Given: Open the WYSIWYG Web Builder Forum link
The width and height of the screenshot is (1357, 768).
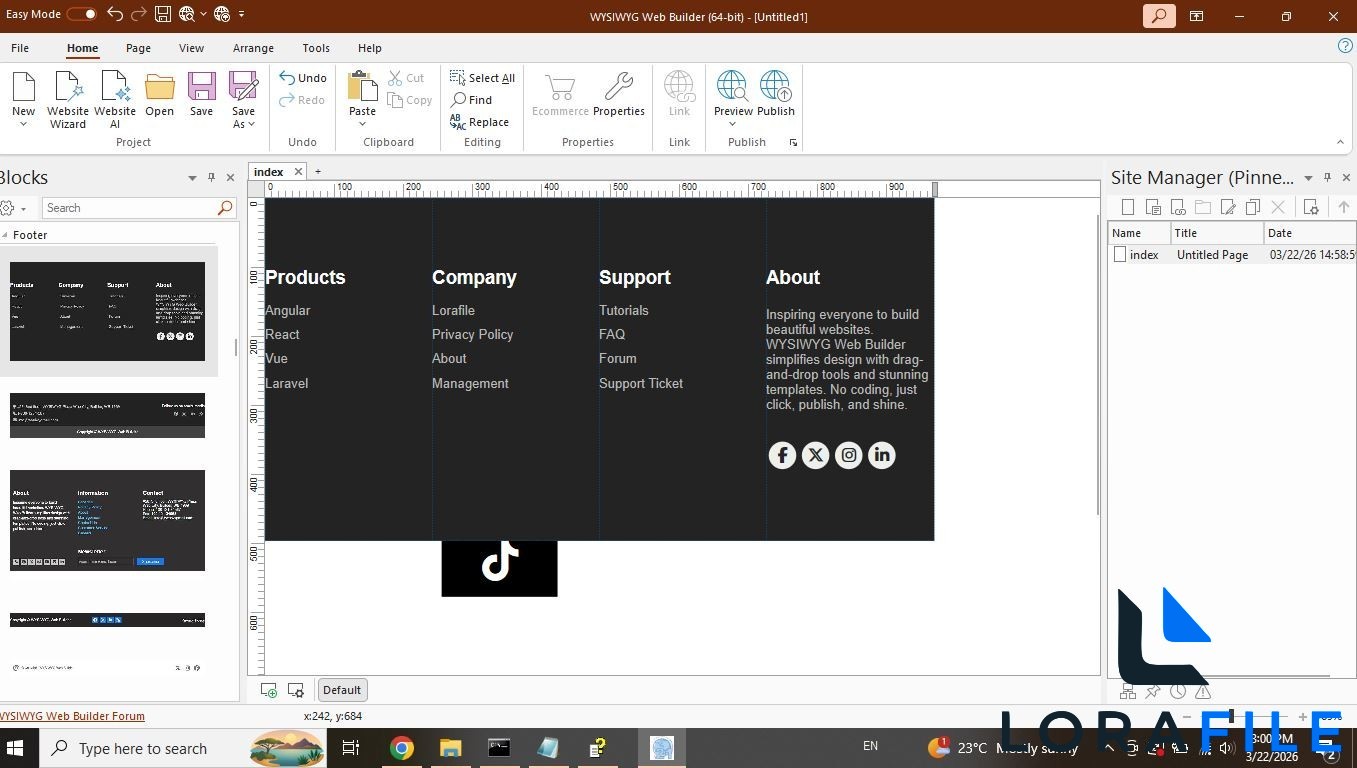Looking at the screenshot, I should (x=72, y=715).
